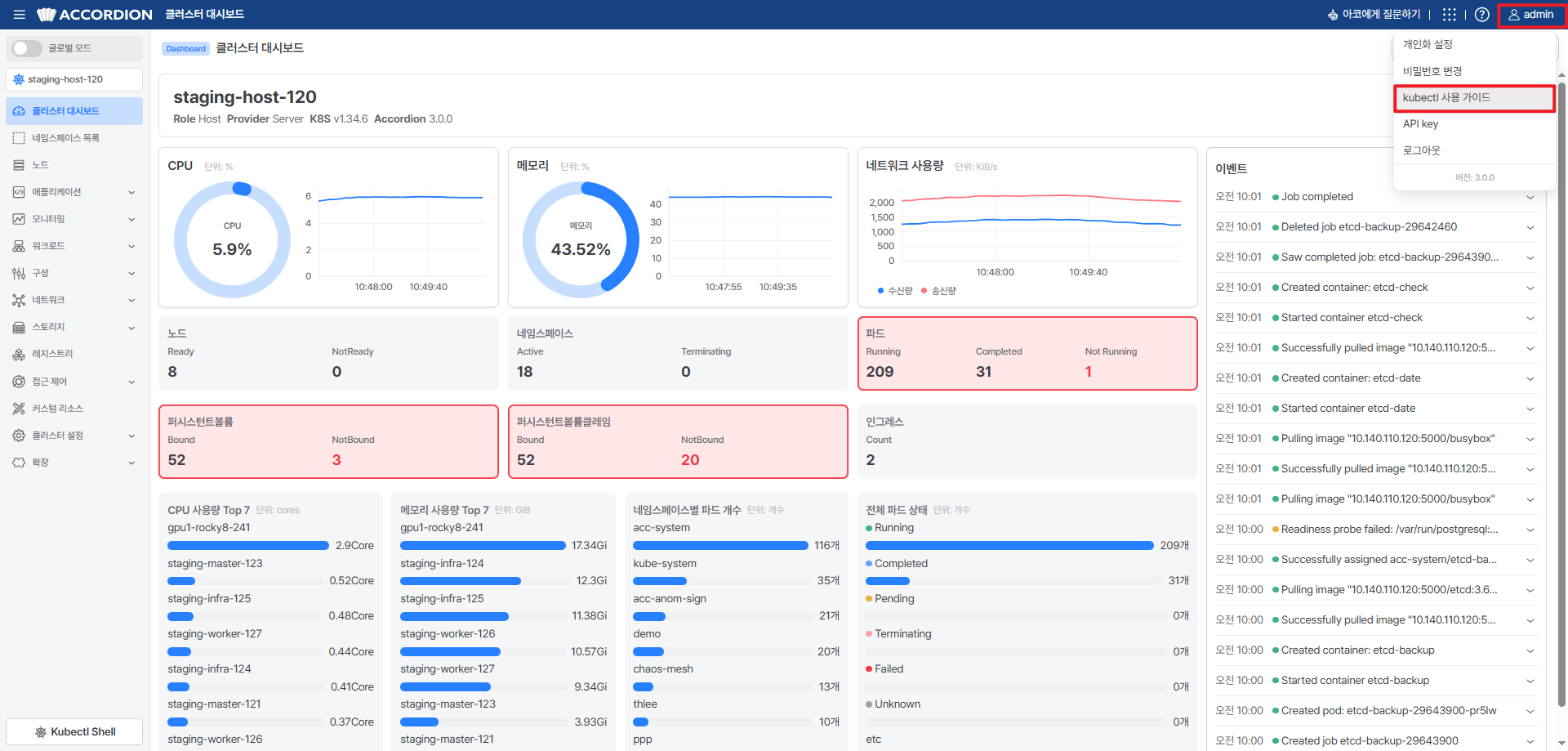Click the access control (접근 제어) icon
The width and height of the screenshot is (1568, 751).
click(x=19, y=382)
